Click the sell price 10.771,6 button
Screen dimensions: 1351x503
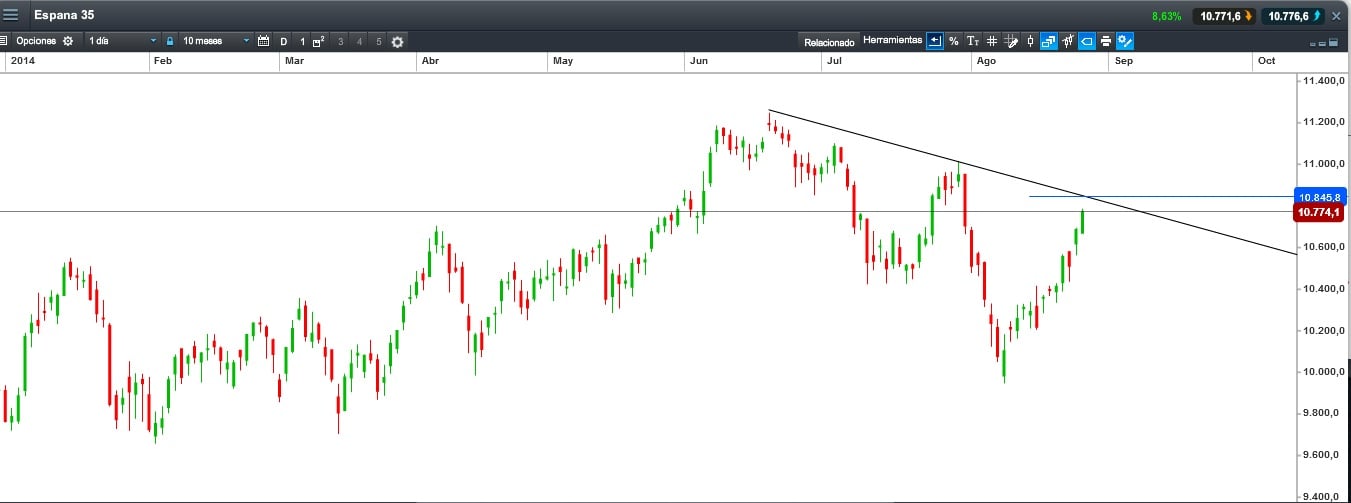[x=1226, y=16]
